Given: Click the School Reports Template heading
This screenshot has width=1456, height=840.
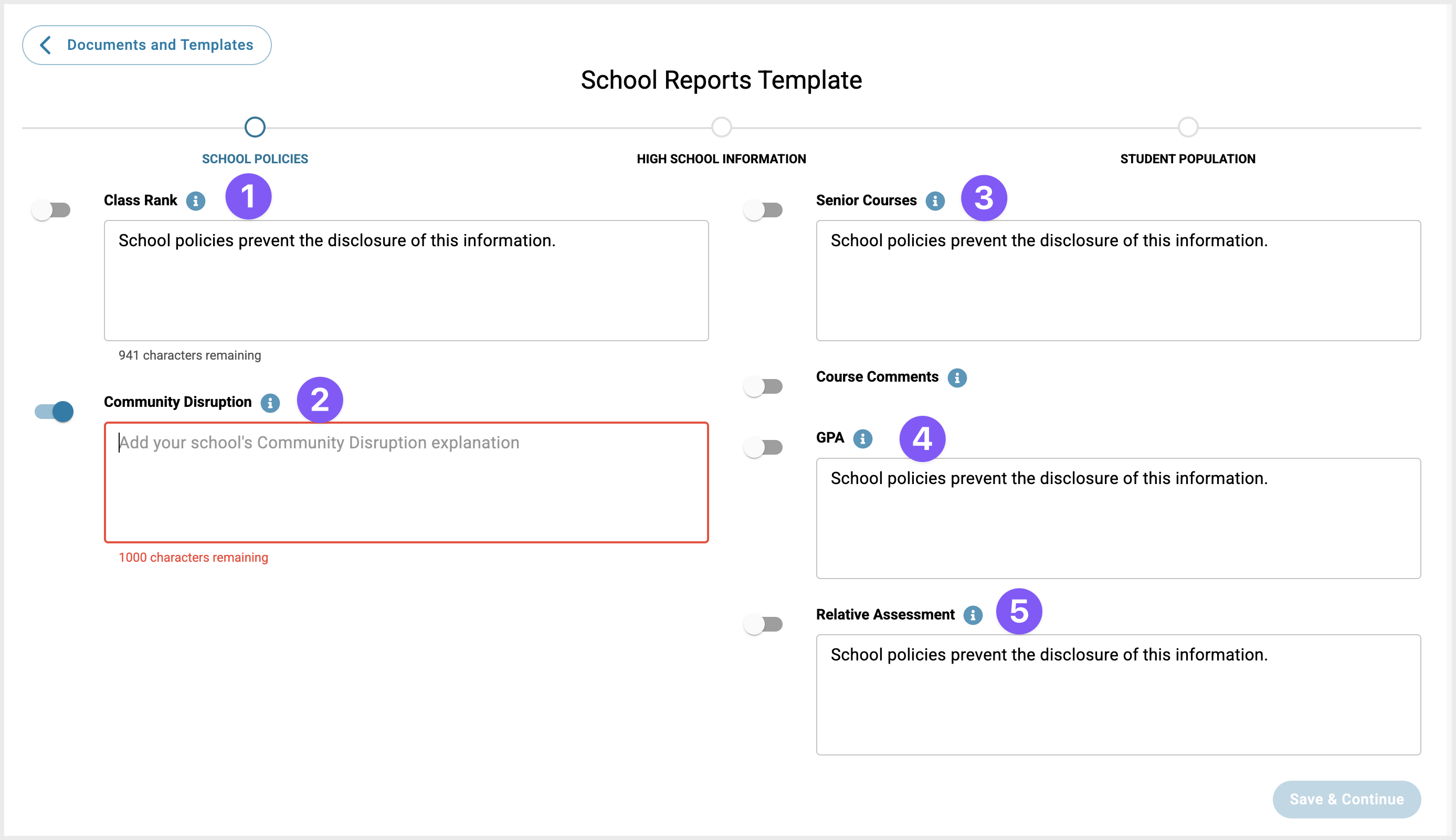Looking at the screenshot, I should pyautogui.click(x=721, y=80).
